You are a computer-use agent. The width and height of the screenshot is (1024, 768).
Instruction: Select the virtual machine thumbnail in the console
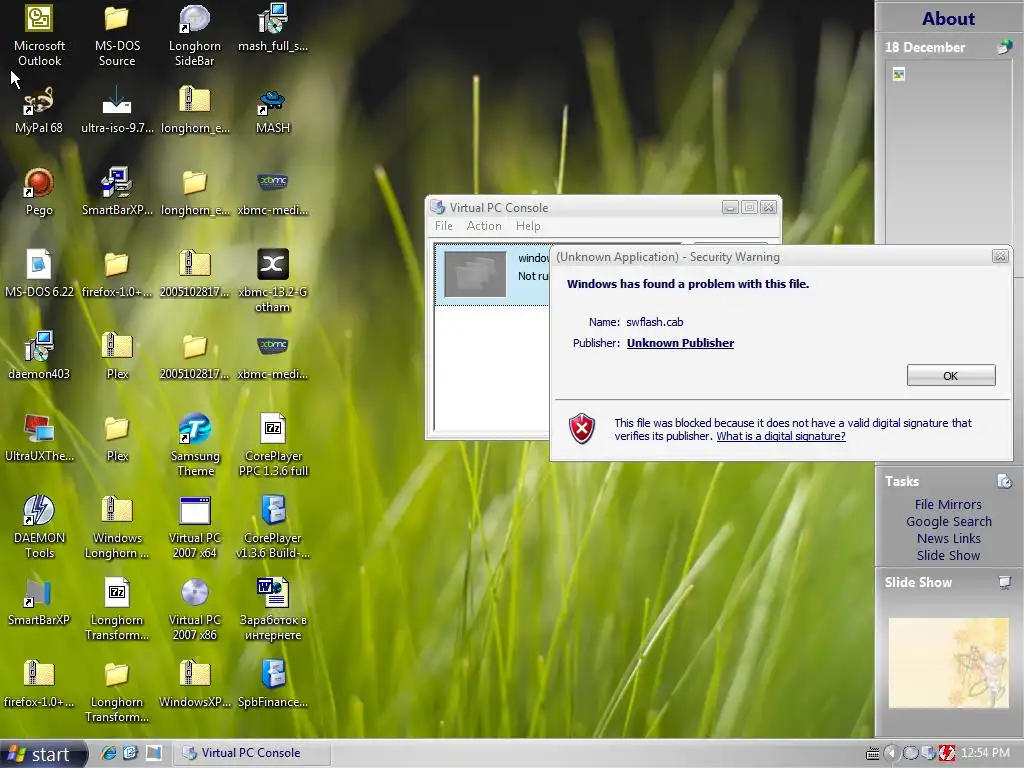(x=475, y=274)
